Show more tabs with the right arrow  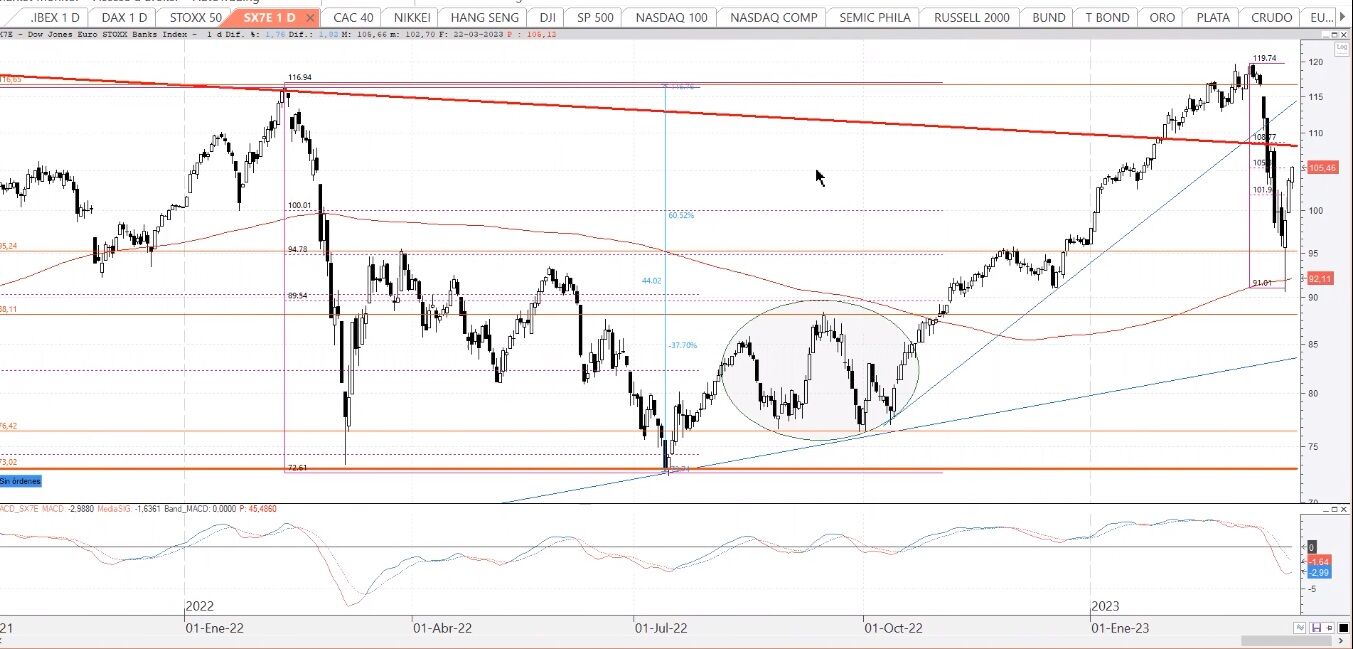[1342, 17]
